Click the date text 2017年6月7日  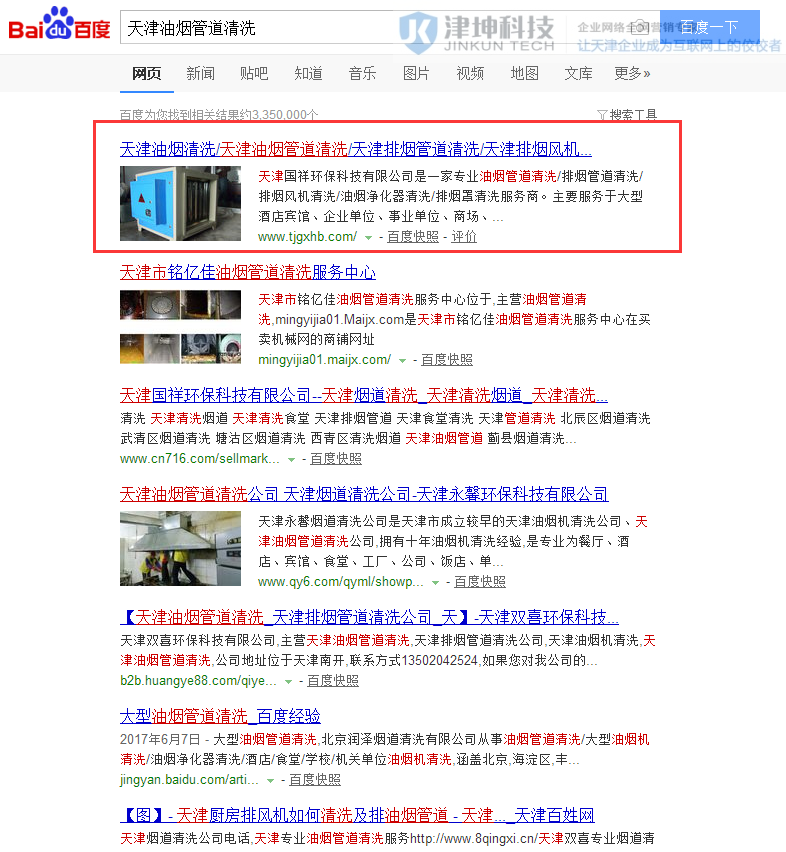pyautogui.click(x=160, y=740)
